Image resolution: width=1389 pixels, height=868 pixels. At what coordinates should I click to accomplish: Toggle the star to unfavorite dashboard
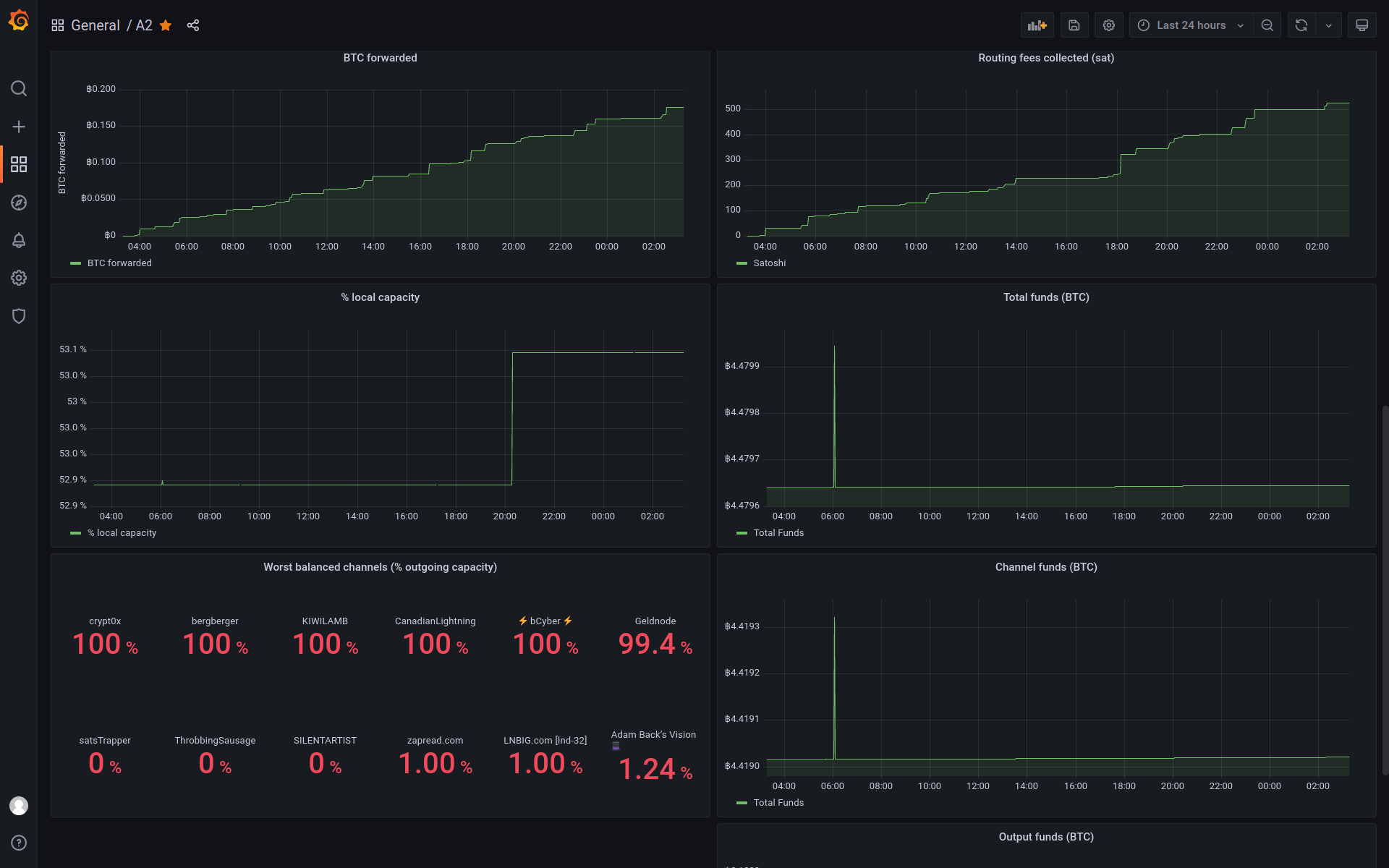[x=166, y=25]
